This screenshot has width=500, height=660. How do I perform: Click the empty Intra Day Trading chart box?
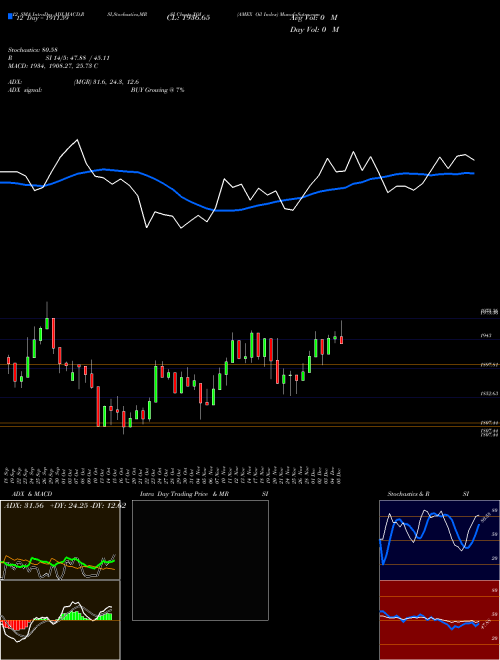pos(200,560)
